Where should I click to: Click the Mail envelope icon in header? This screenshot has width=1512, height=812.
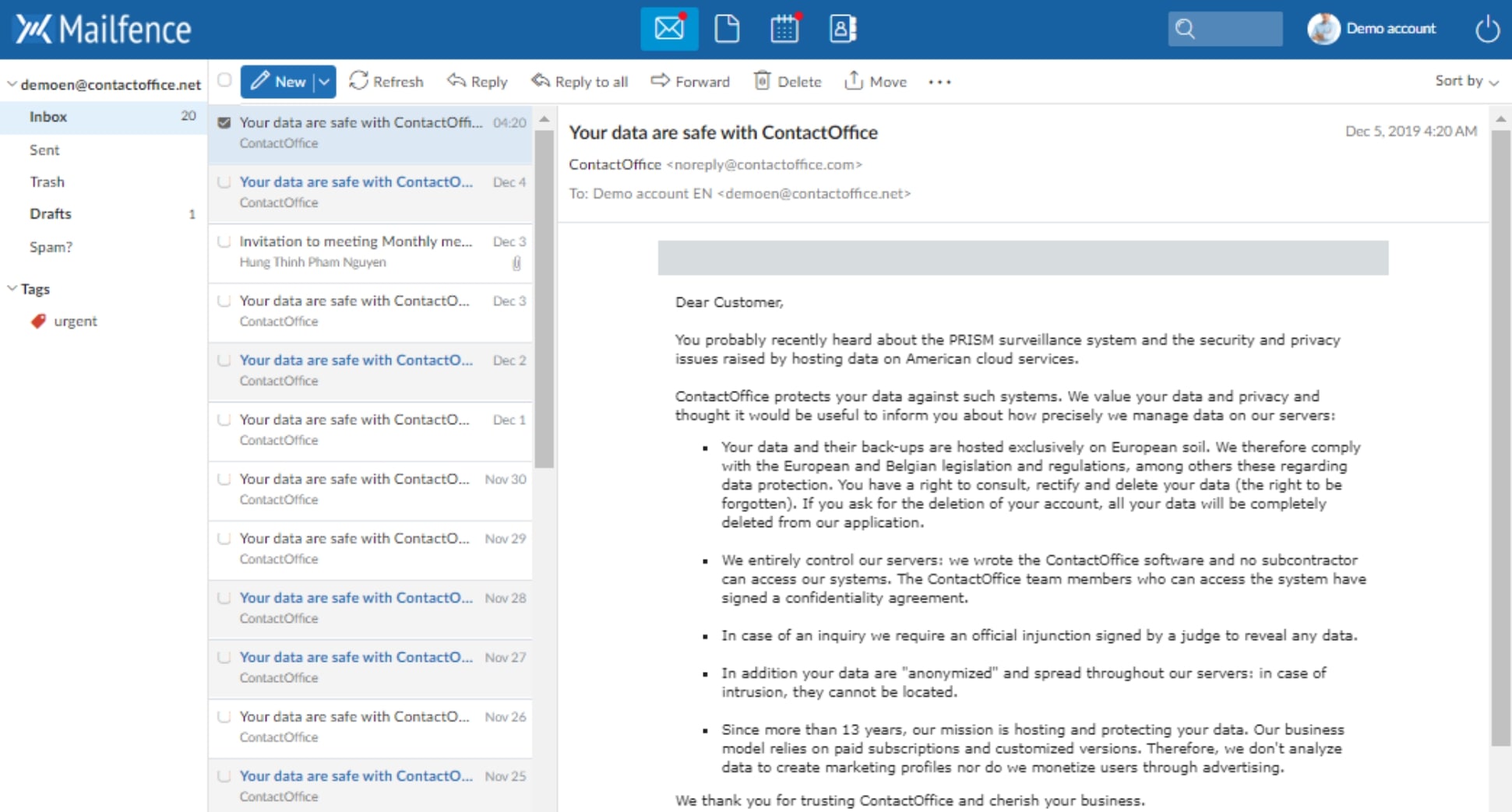click(669, 29)
